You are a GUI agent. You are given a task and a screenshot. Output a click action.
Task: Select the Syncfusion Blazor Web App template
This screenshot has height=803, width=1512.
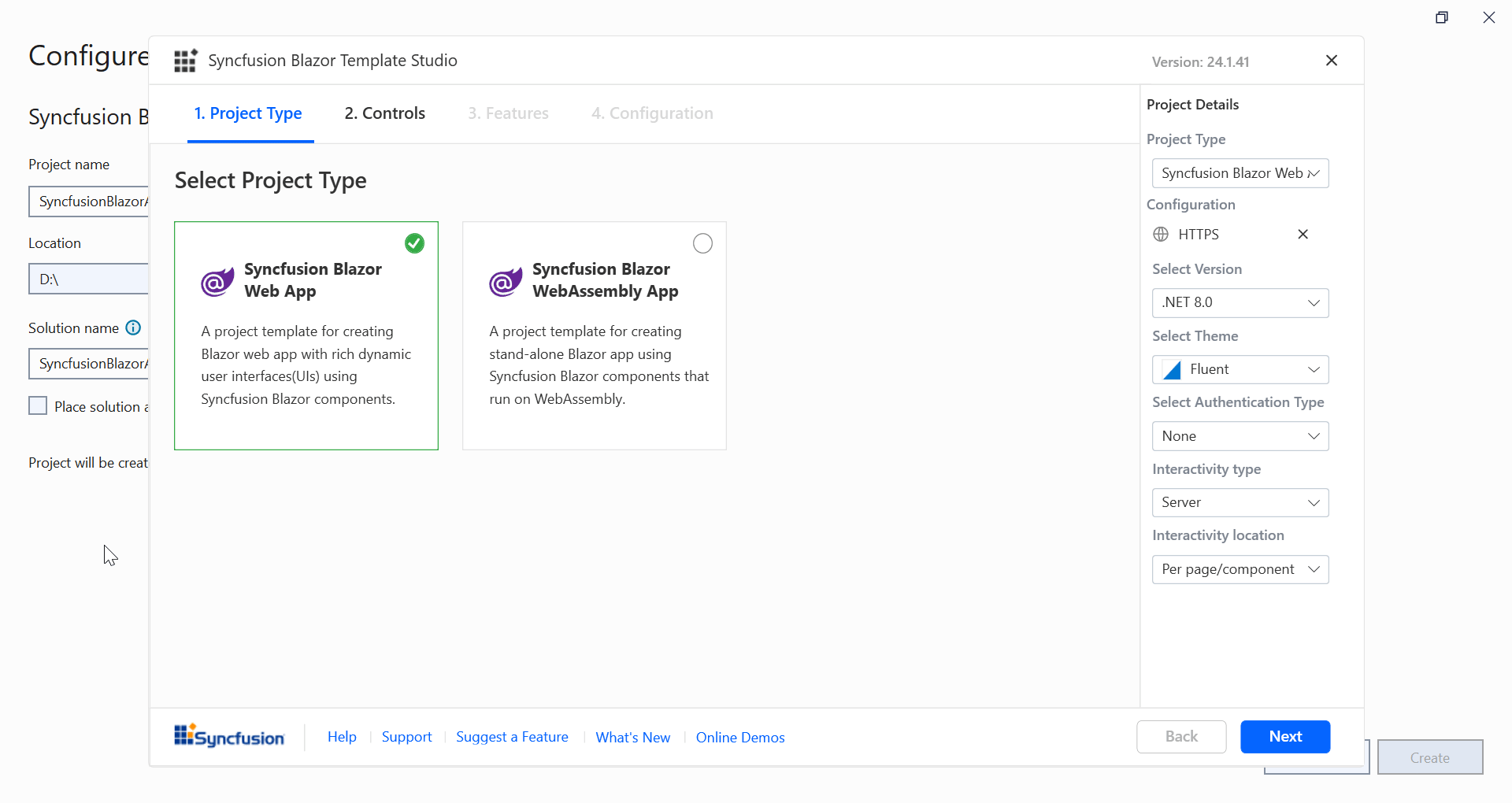tap(306, 336)
